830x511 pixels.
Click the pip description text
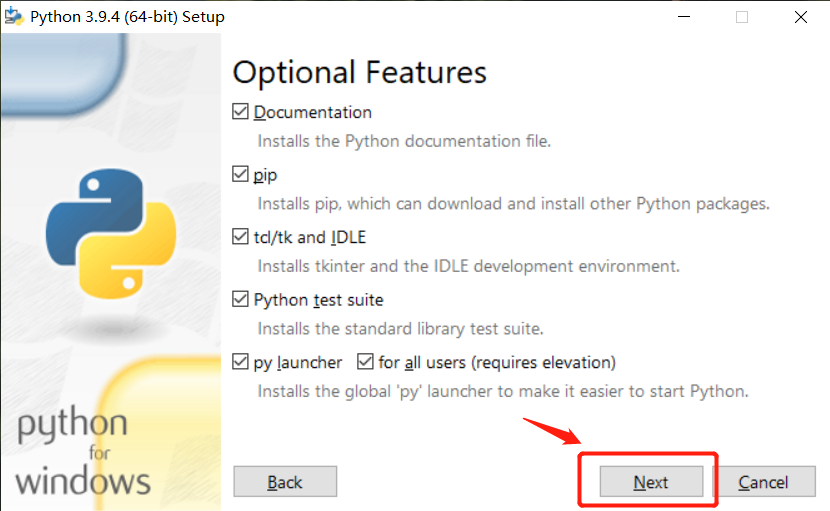(513, 204)
